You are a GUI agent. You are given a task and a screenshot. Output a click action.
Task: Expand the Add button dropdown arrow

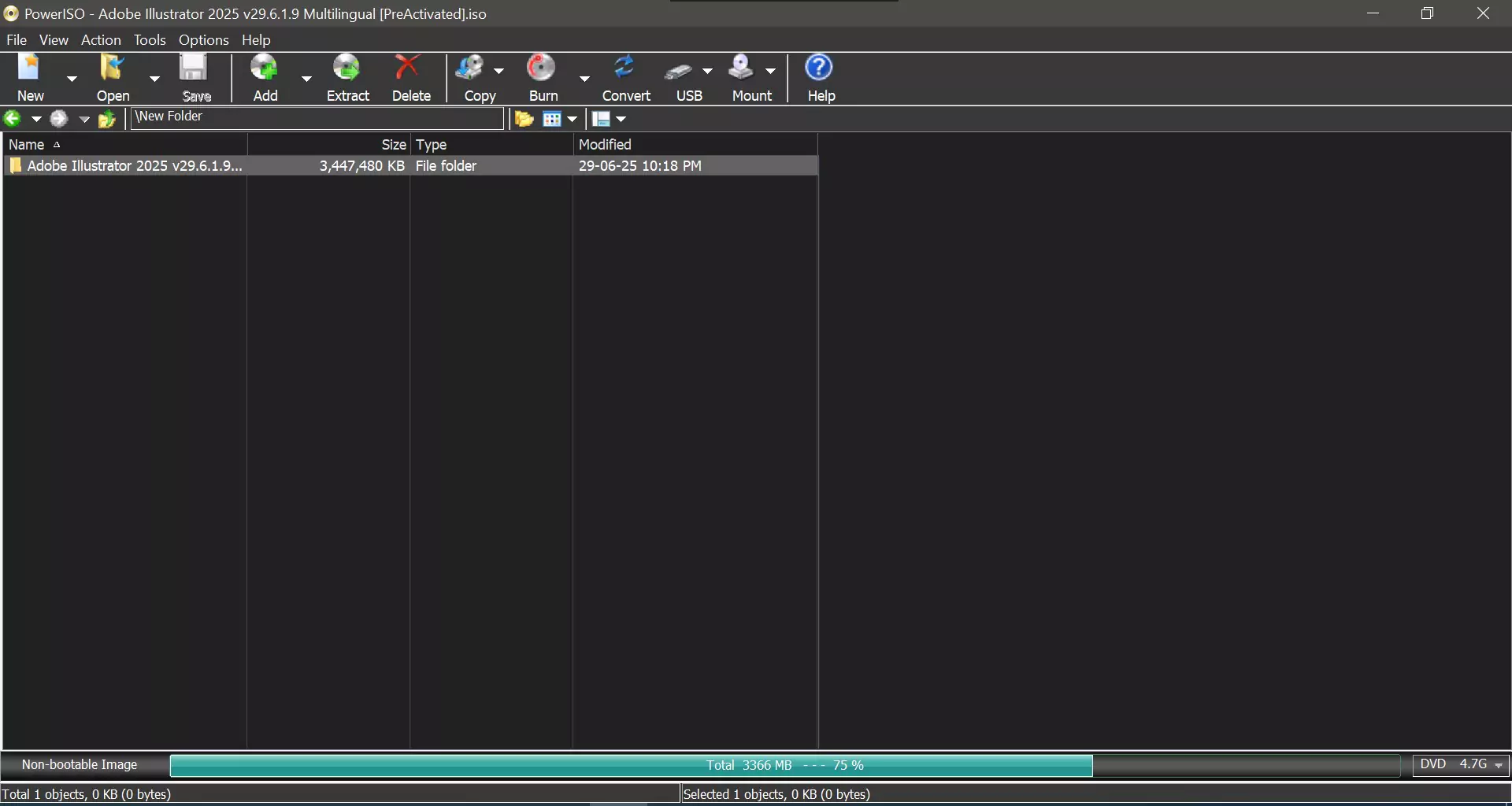coord(306,79)
